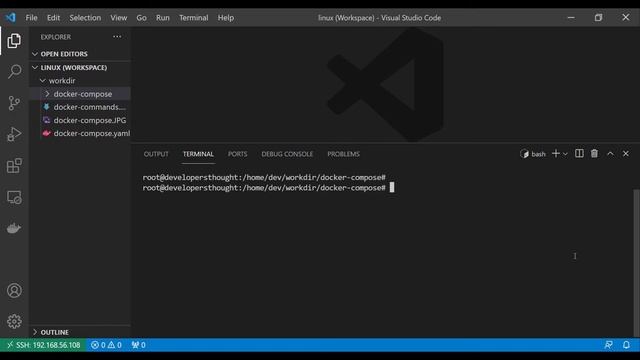Open notifications bell in status bar
The height and width of the screenshot is (360, 640).
coord(626,345)
